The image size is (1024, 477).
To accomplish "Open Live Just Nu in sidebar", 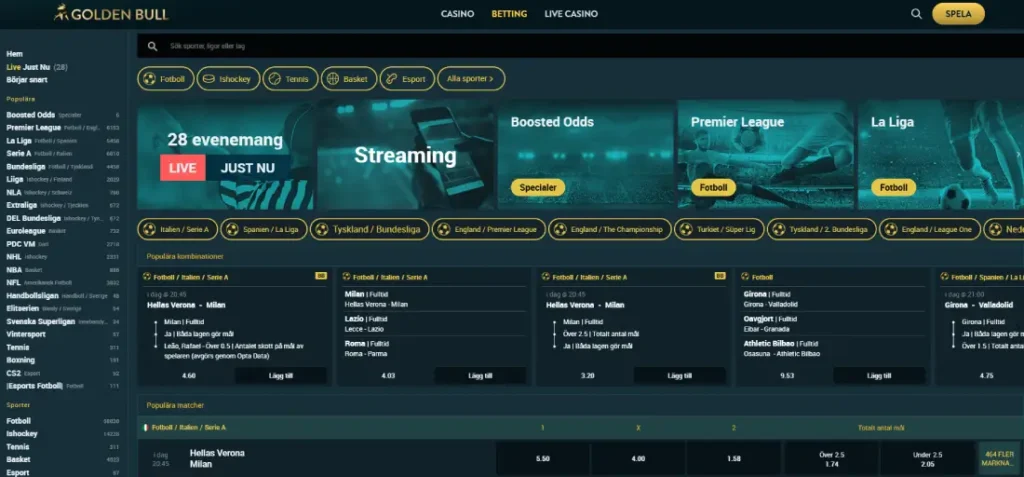I will tap(29, 67).
